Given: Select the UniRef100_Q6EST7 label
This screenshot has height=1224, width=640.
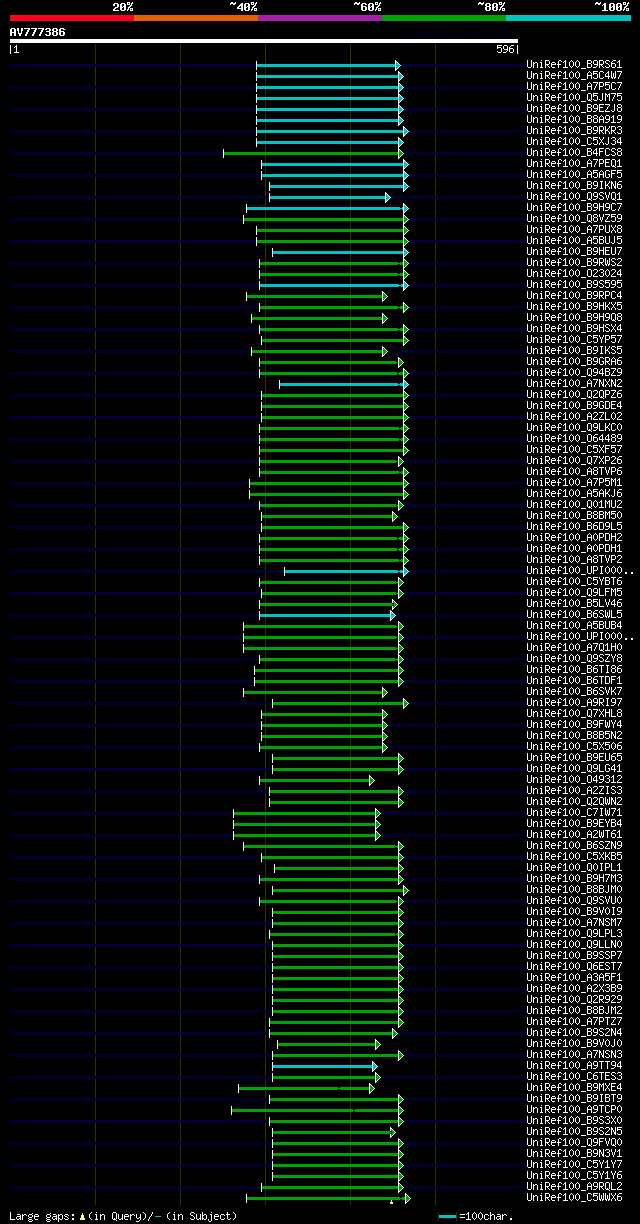Looking at the screenshot, I should (x=574, y=966).
